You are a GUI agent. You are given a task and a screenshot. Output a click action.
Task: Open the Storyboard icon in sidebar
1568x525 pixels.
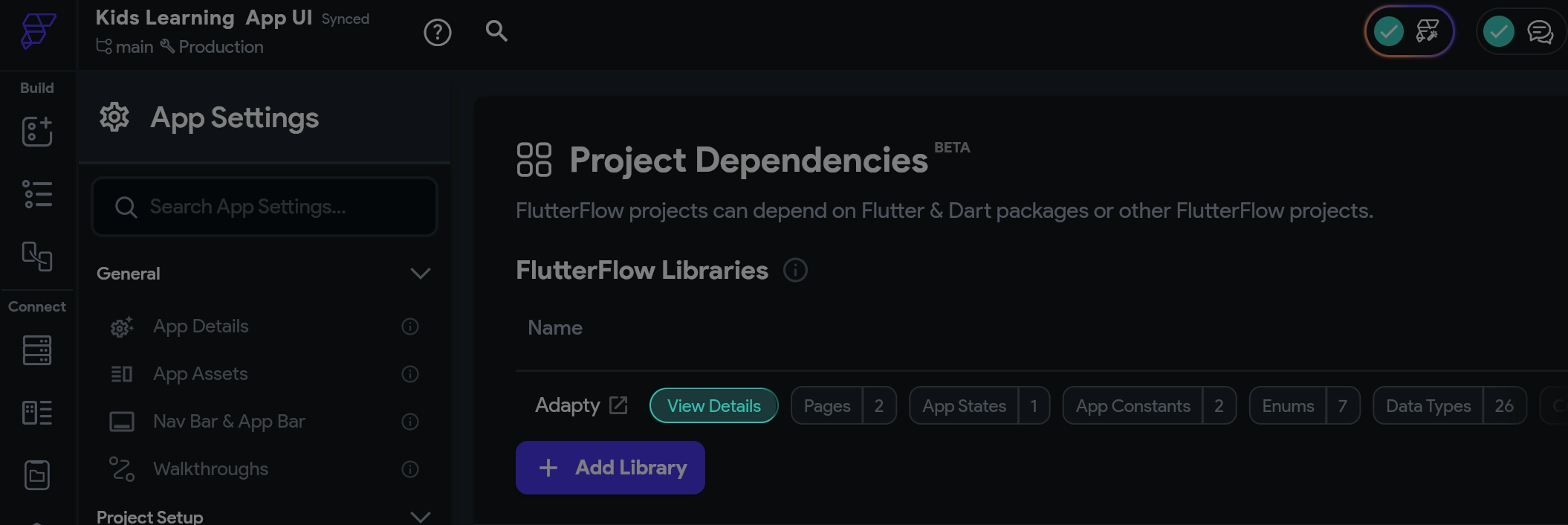[x=37, y=257]
